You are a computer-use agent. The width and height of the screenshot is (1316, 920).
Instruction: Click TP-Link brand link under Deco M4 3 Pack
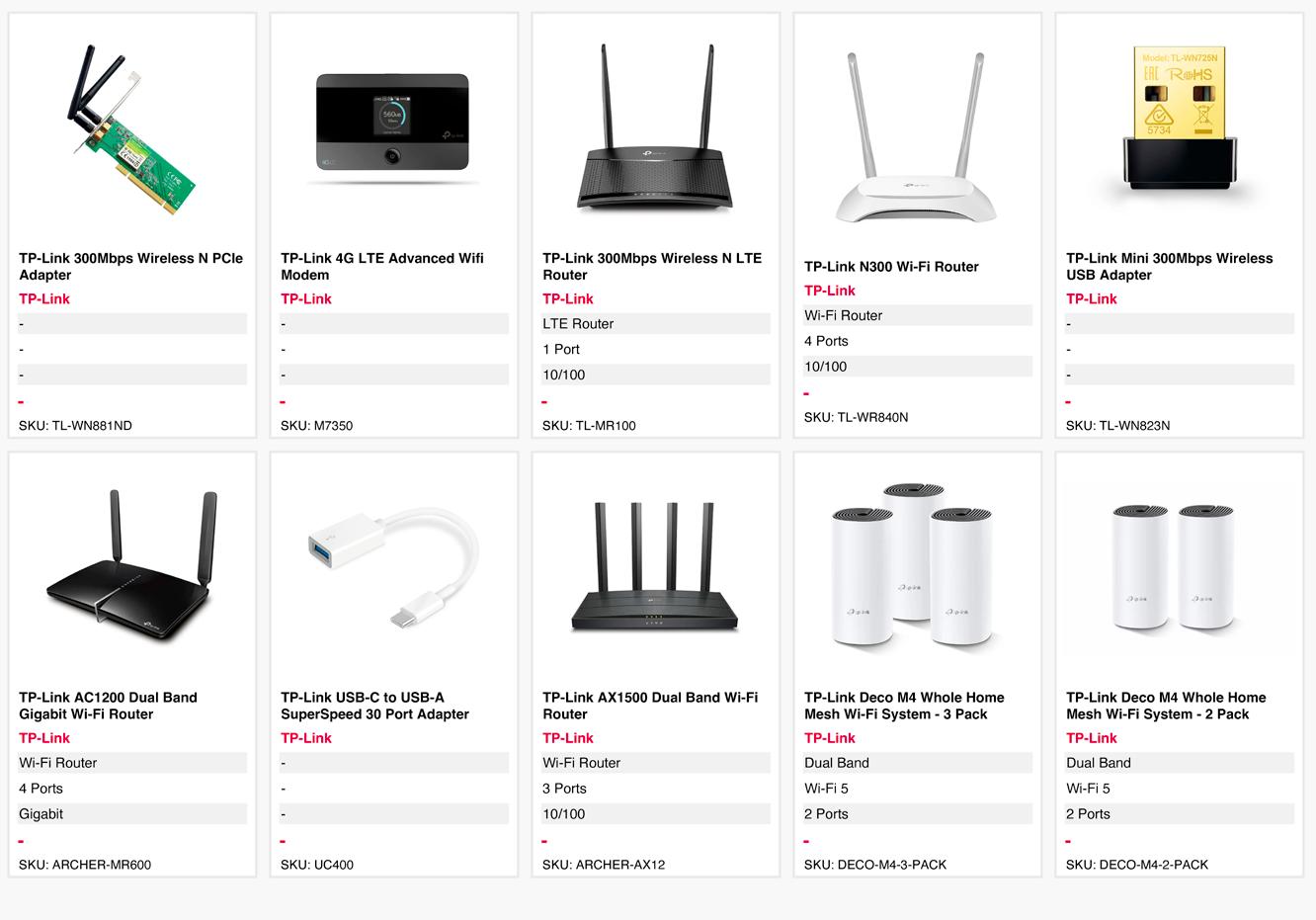(x=830, y=738)
